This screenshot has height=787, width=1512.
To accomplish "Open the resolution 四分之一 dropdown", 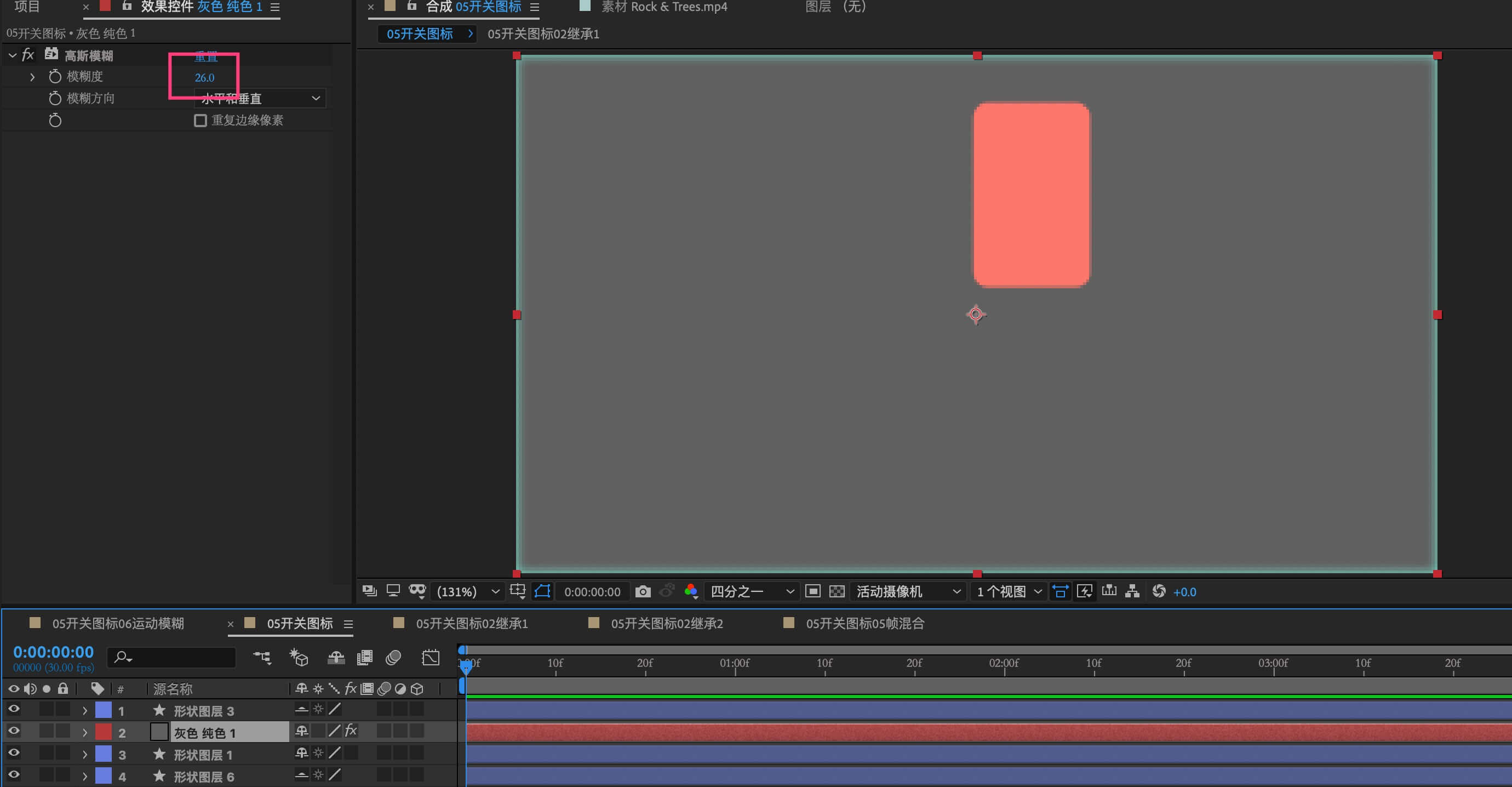I will point(751,591).
